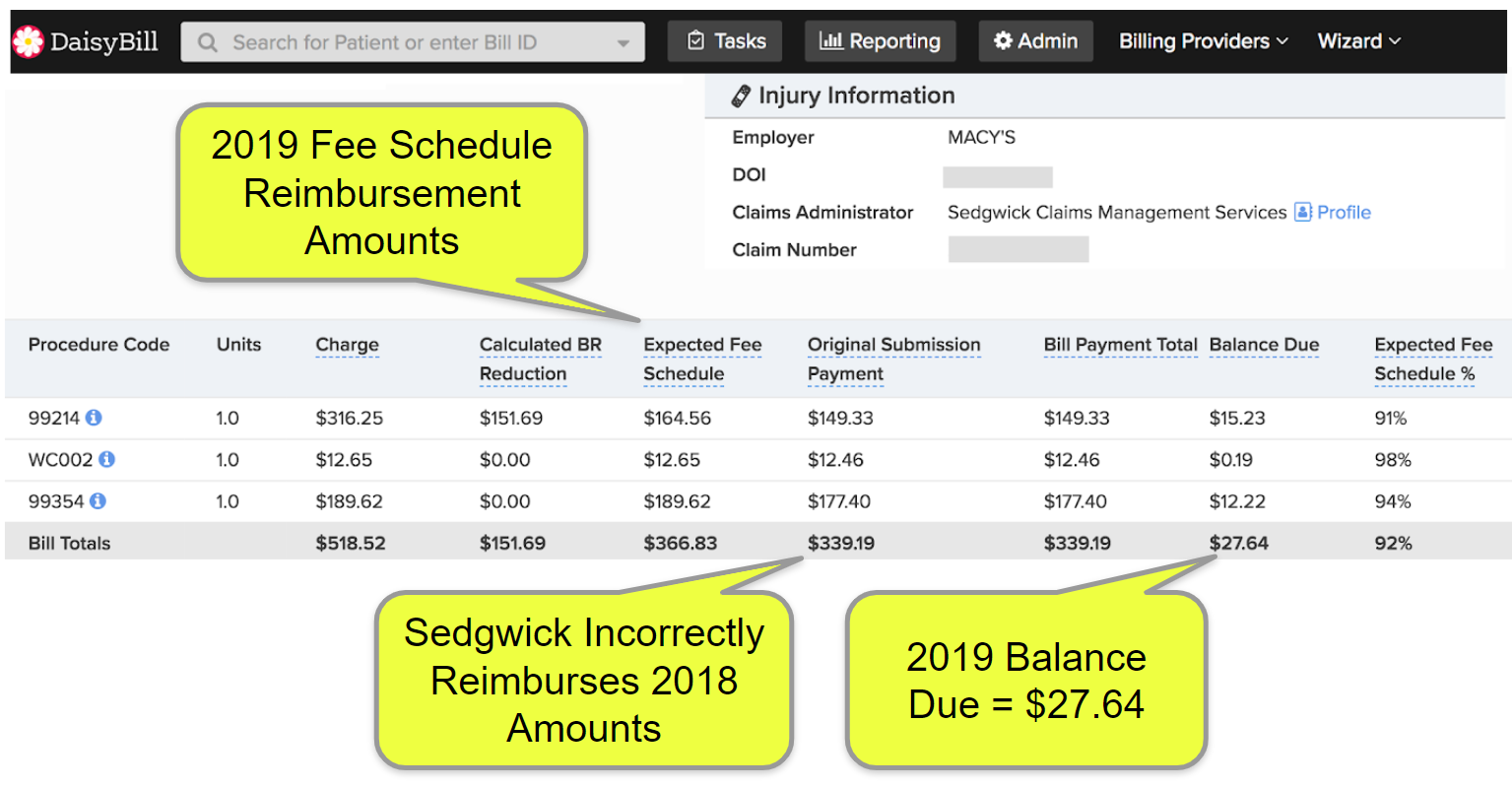
Task: Click info icon beside WC002
Action: [x=106, y=459]
